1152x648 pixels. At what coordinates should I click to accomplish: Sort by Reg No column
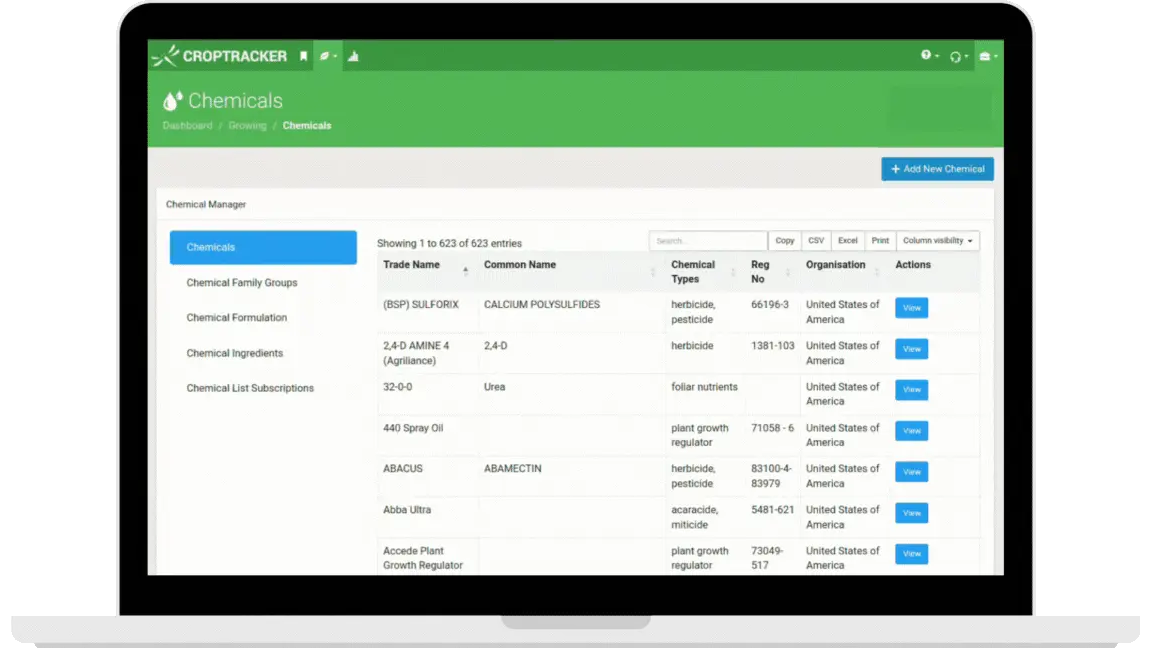[771, 272]
